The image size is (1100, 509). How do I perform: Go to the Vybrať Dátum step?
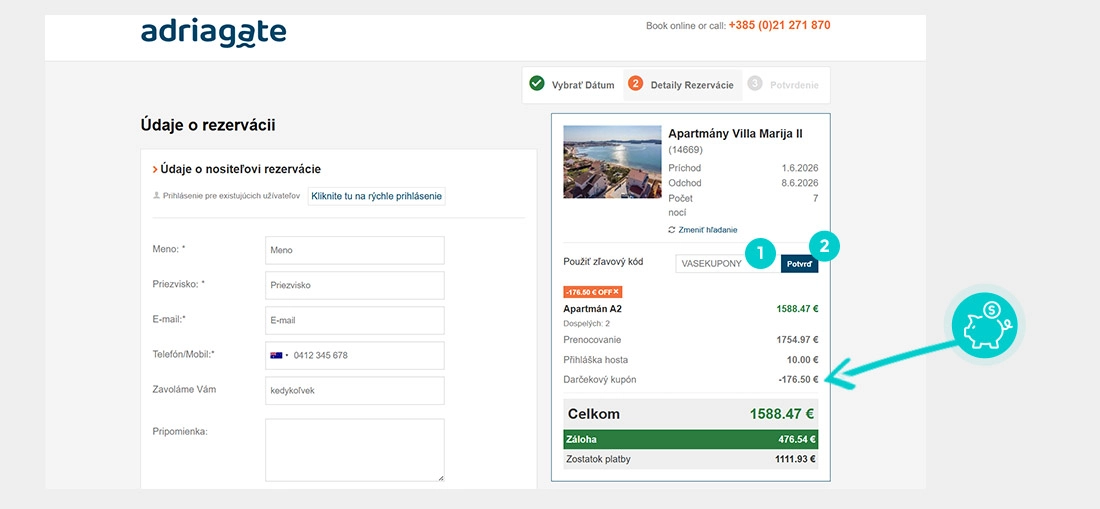click(x=583, y=85)
